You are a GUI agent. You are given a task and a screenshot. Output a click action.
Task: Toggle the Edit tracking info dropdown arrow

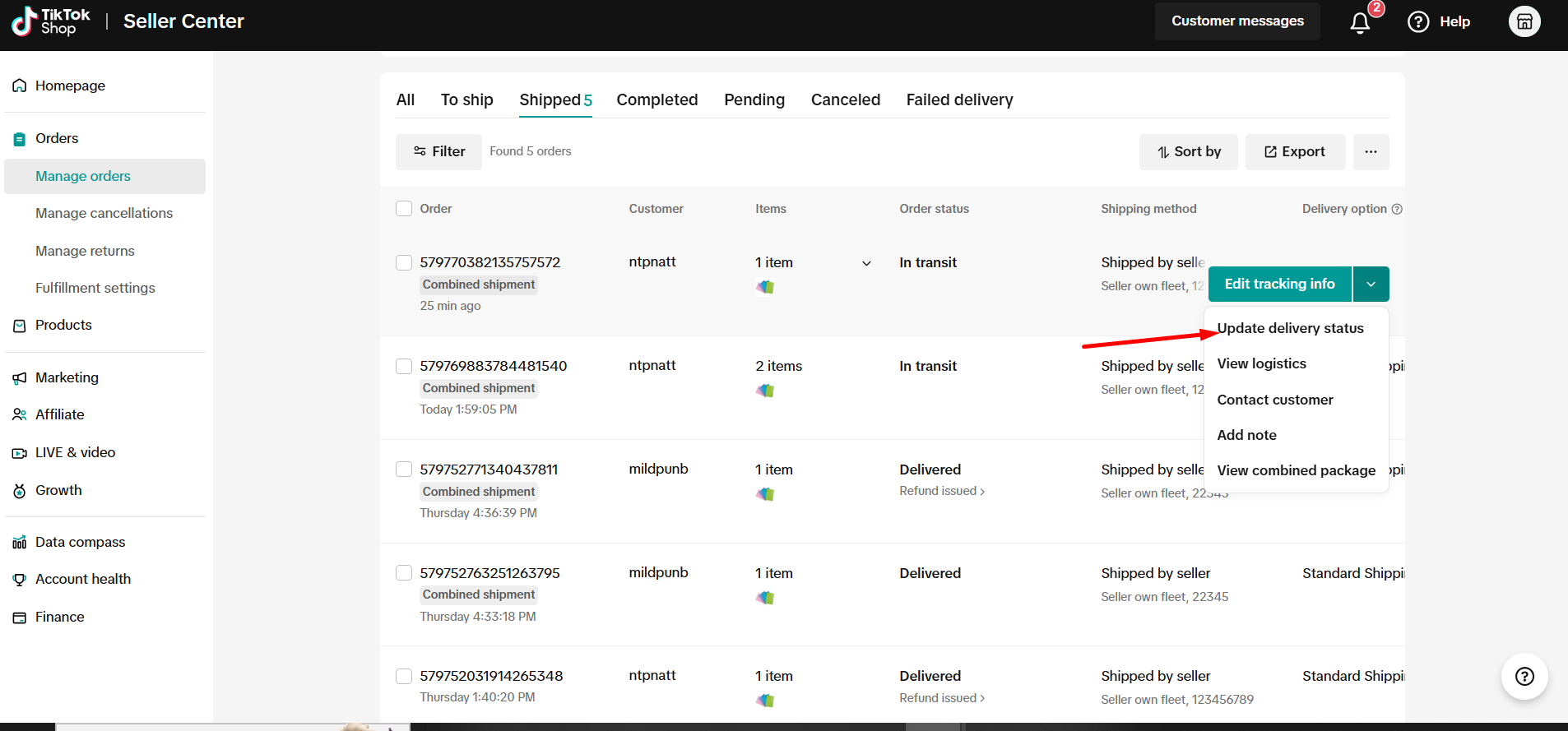1371,284
